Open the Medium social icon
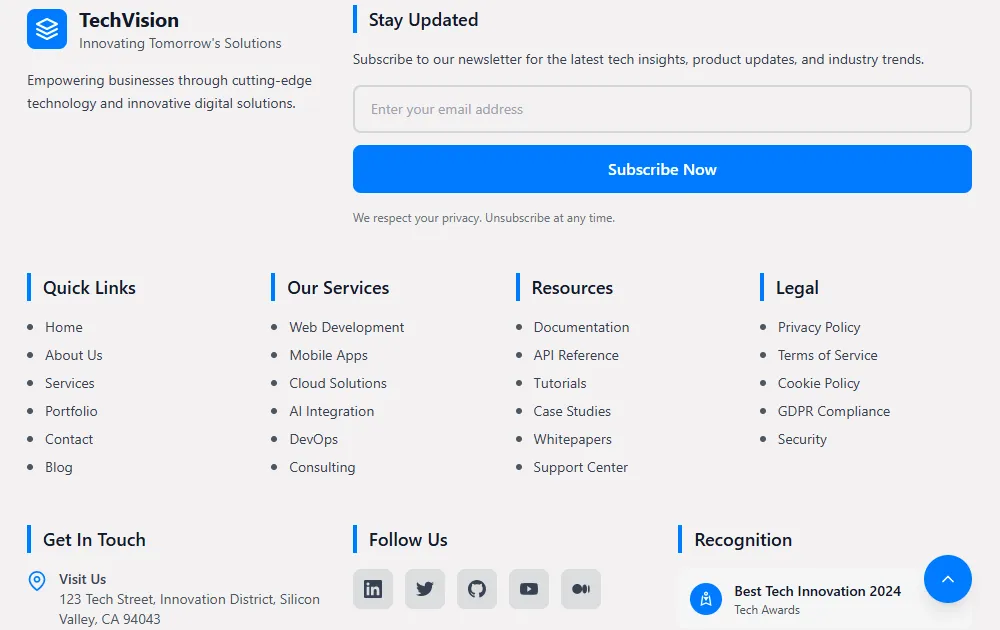This screenshot has width=1000, height=630. click(581, 589)
